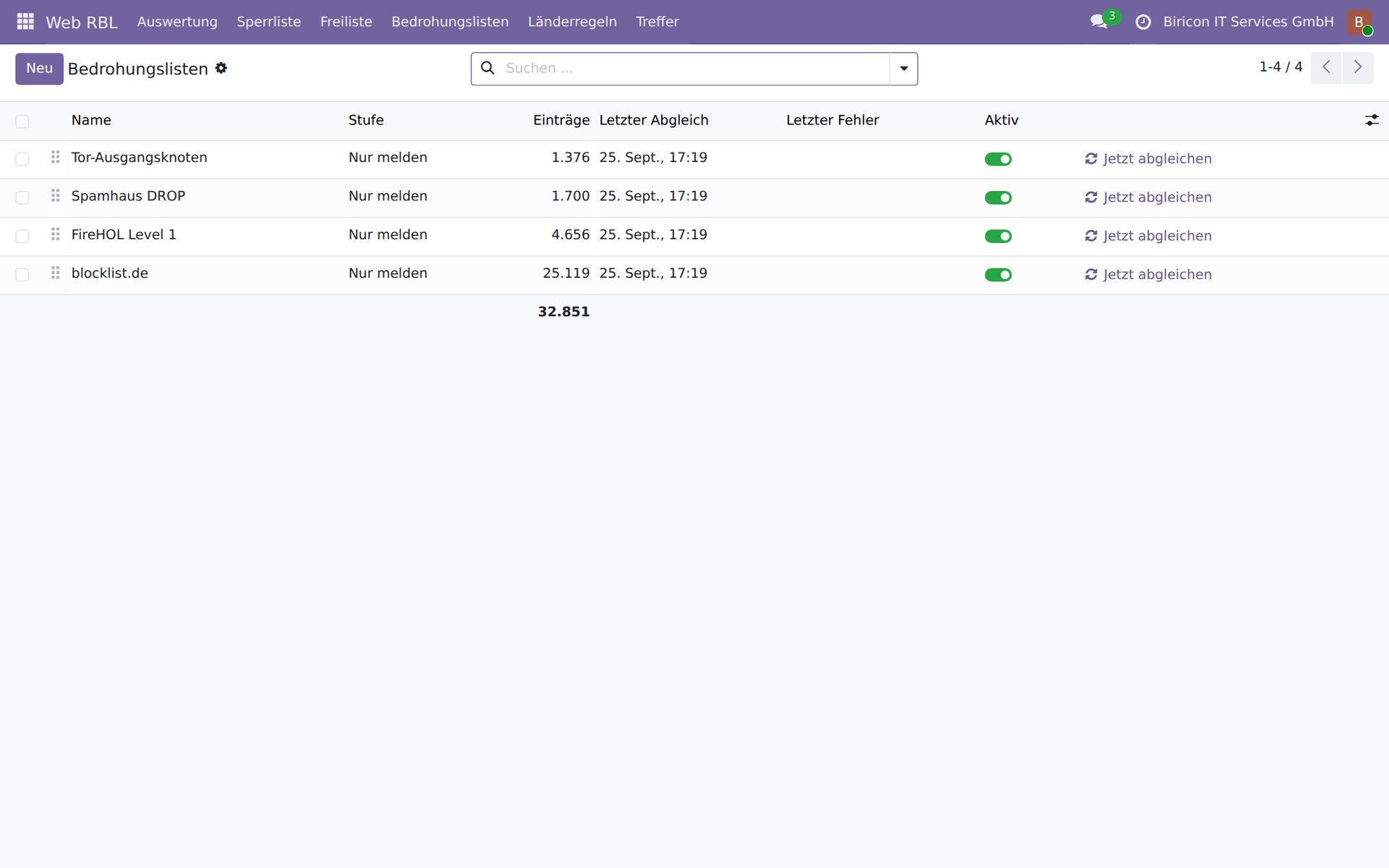Select the Tor-Ausgangsknoten row checkbox
This screenshot has height=868, width=1389.
22,159
